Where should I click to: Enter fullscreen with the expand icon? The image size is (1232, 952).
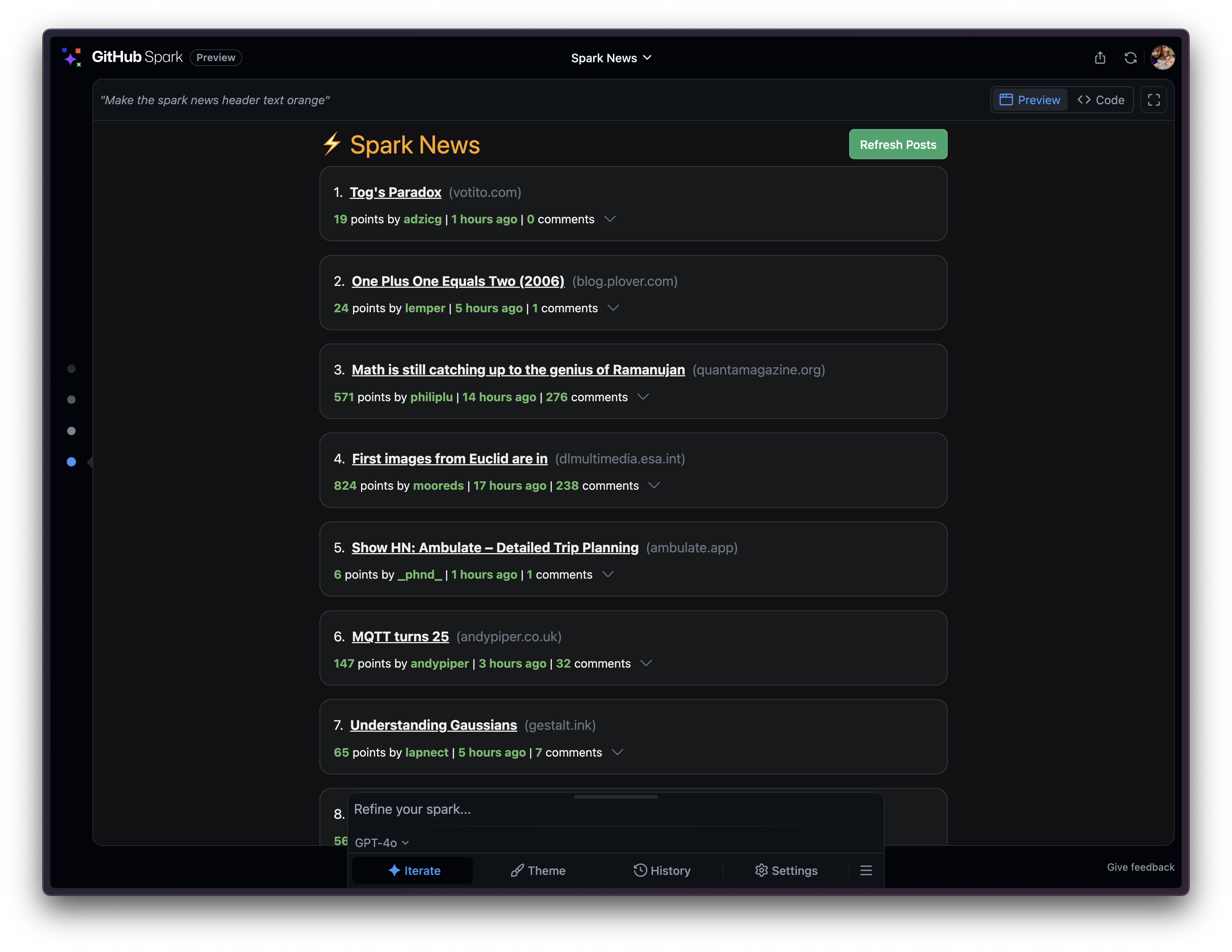[x=1154, y=99]
